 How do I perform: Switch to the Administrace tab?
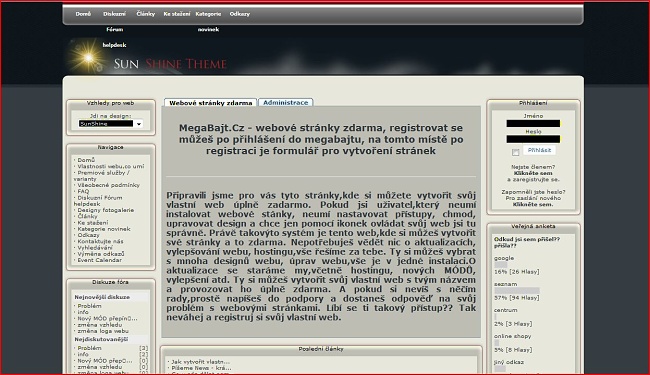click(286, 102)
